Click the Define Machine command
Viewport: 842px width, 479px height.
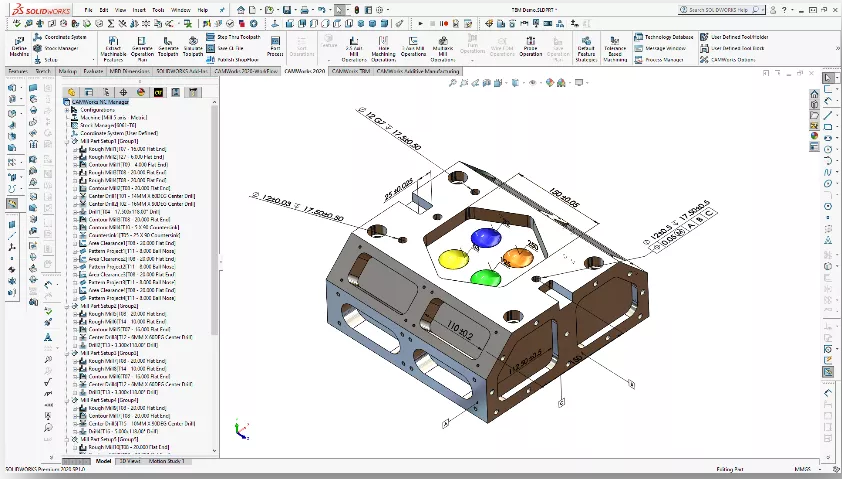pos(19,48)
